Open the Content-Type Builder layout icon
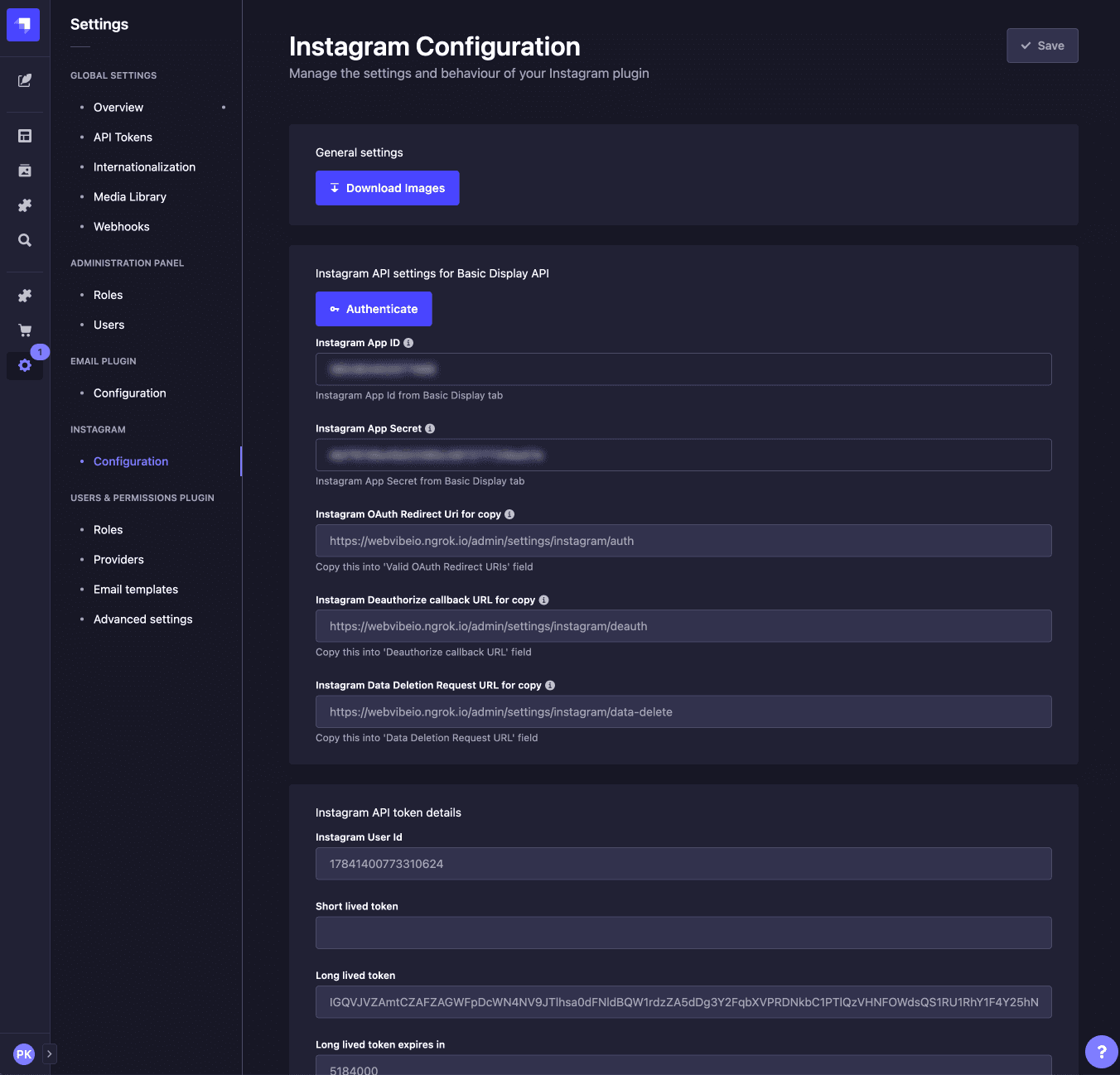 25,136
